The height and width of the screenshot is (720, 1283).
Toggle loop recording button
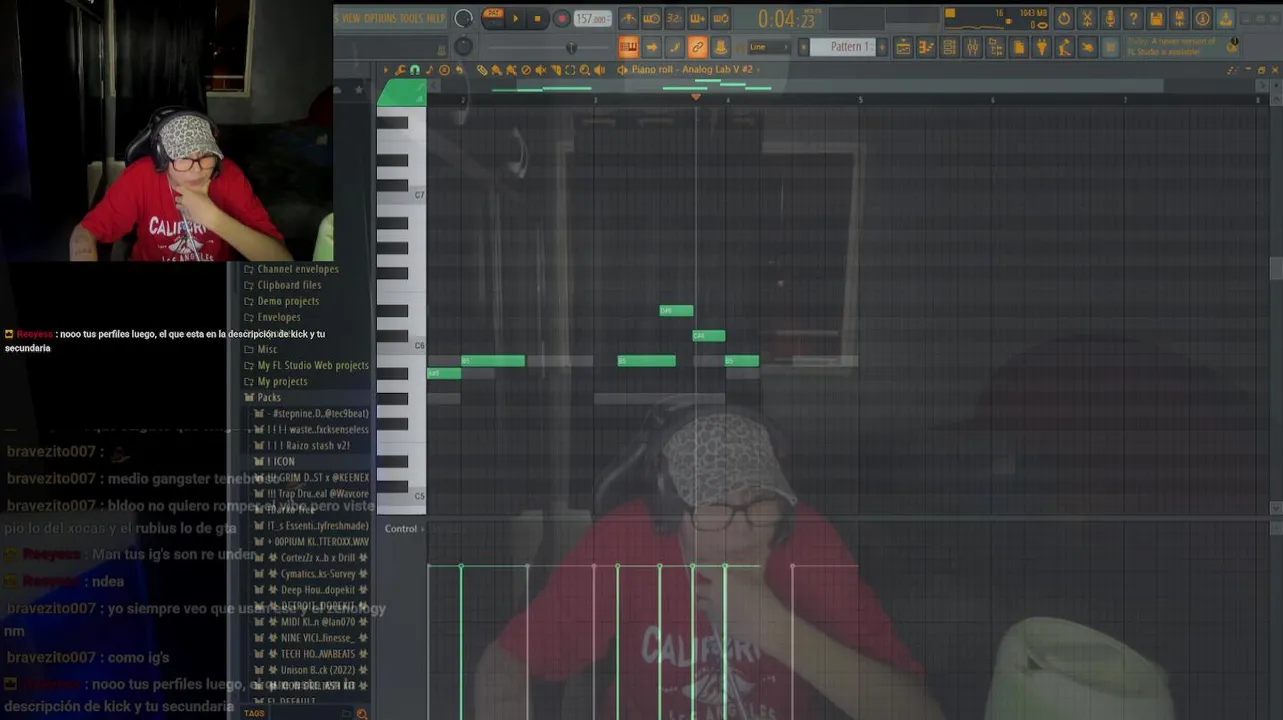coord(721,18)
